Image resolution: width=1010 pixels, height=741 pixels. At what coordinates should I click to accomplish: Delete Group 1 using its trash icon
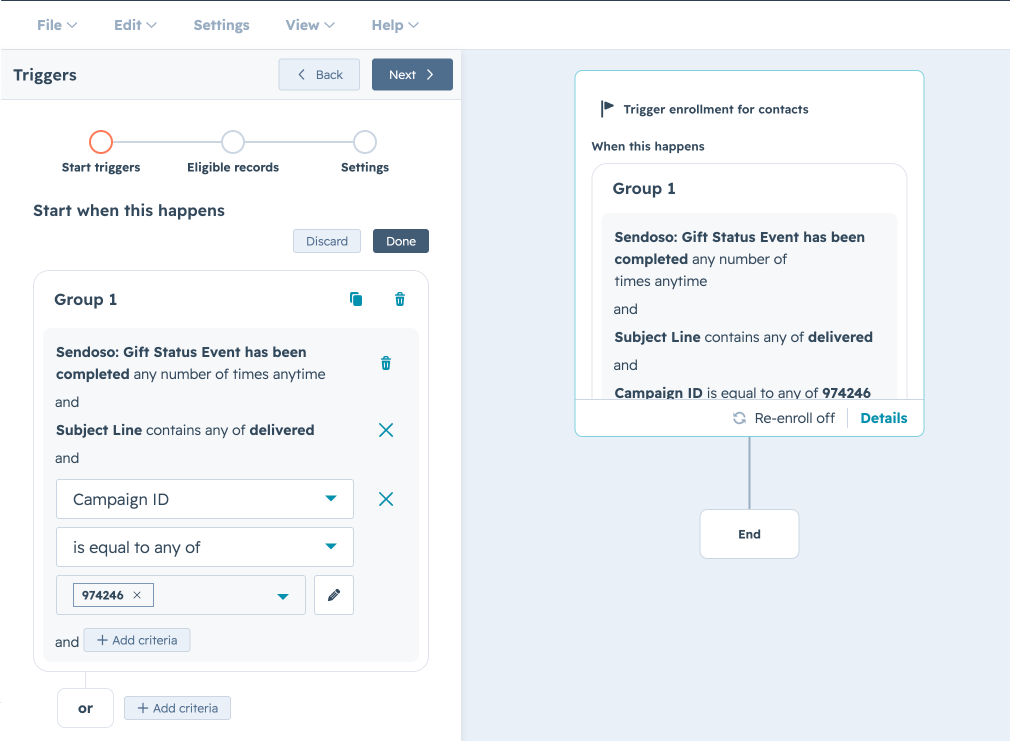point(399,299)
